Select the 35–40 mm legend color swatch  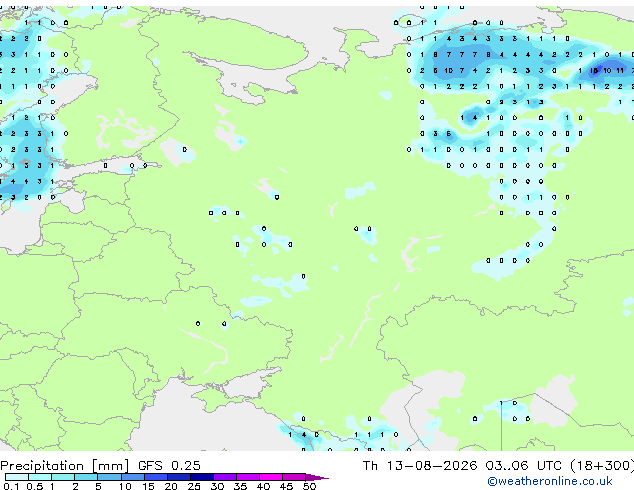247,477
